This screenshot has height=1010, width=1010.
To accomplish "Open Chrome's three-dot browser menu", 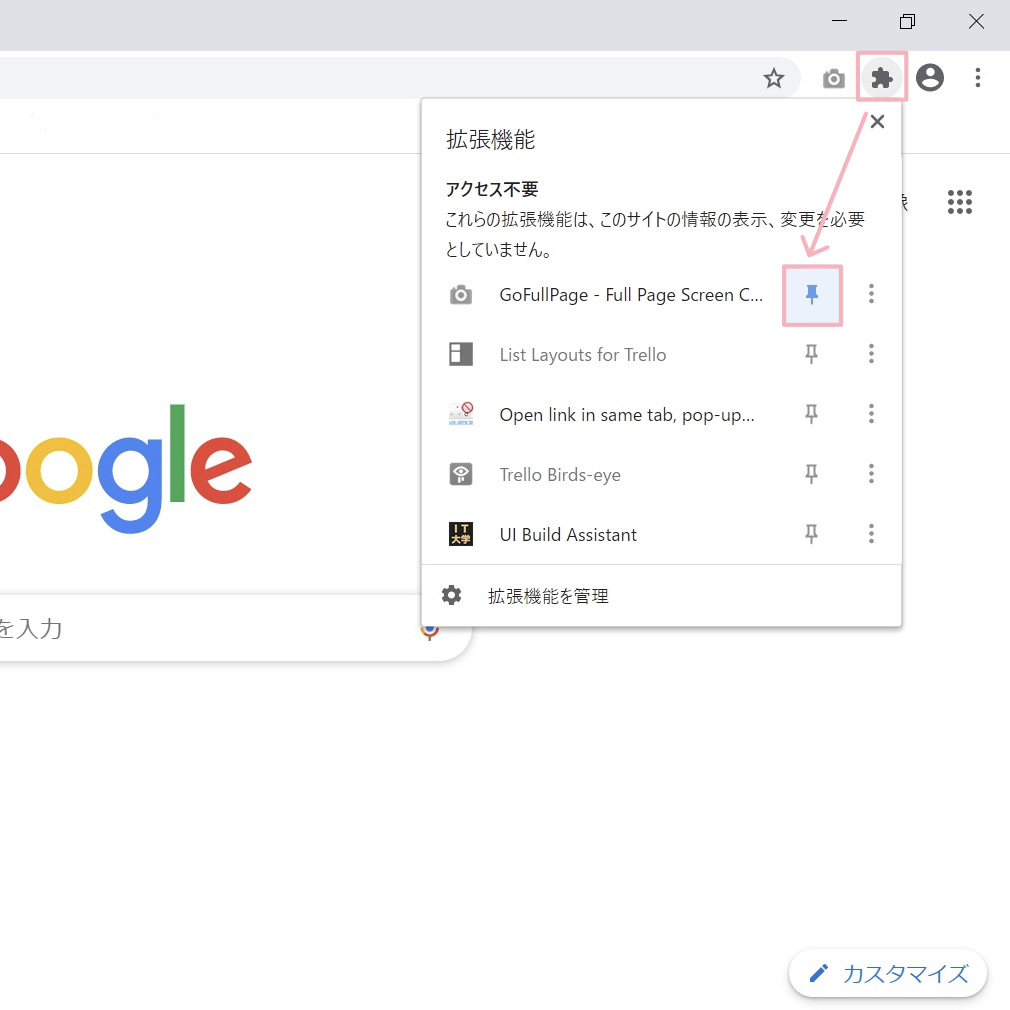I will 977,77.
